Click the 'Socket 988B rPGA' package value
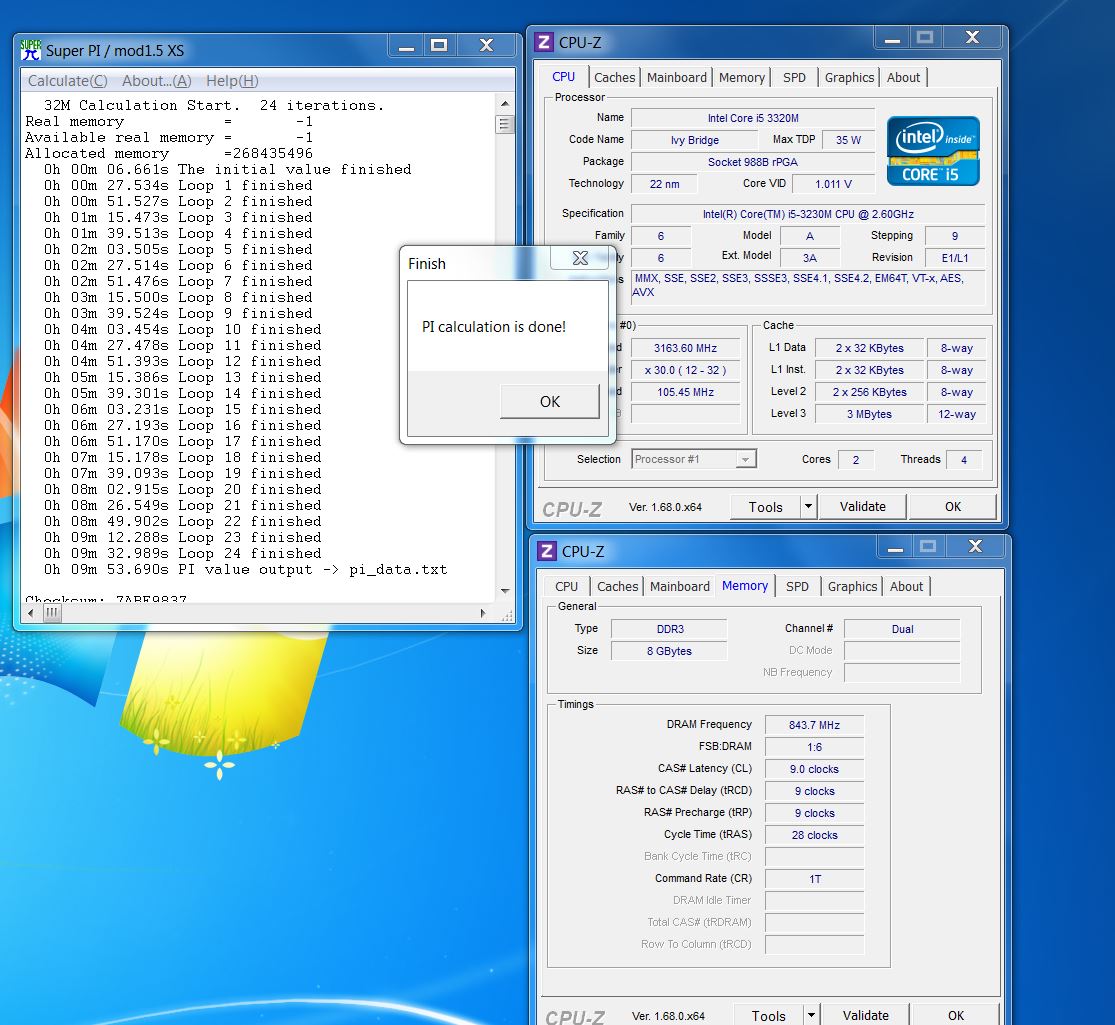 click(x=752, y=162)
